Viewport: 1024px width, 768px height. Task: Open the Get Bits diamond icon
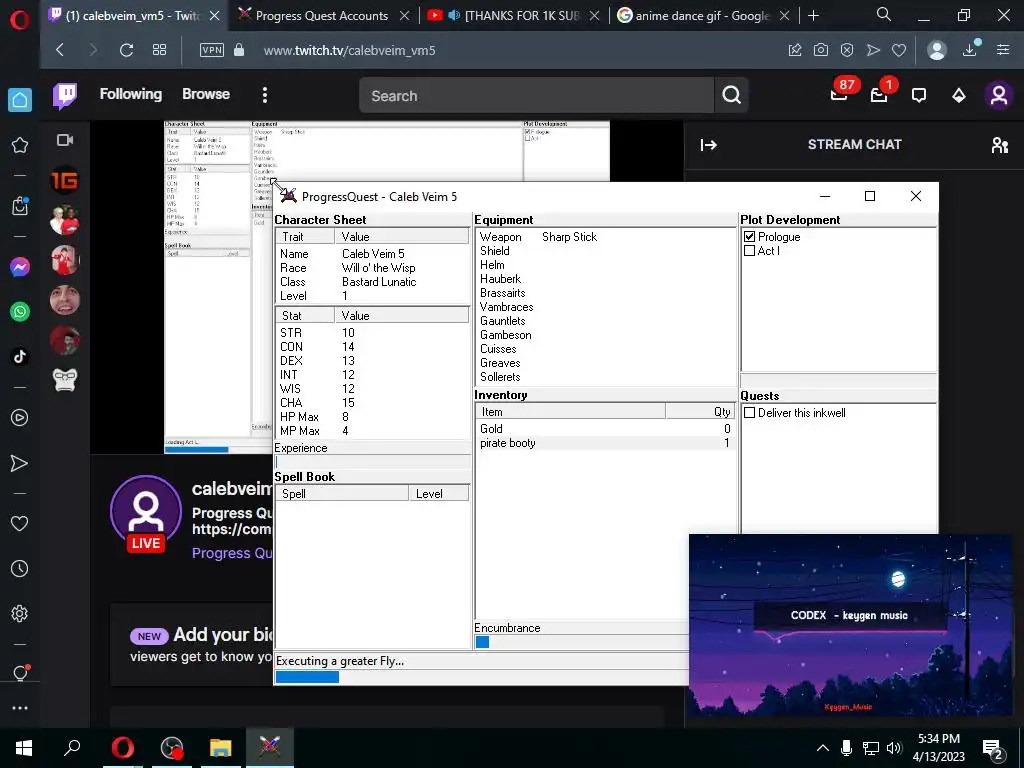tap(959, 95)
